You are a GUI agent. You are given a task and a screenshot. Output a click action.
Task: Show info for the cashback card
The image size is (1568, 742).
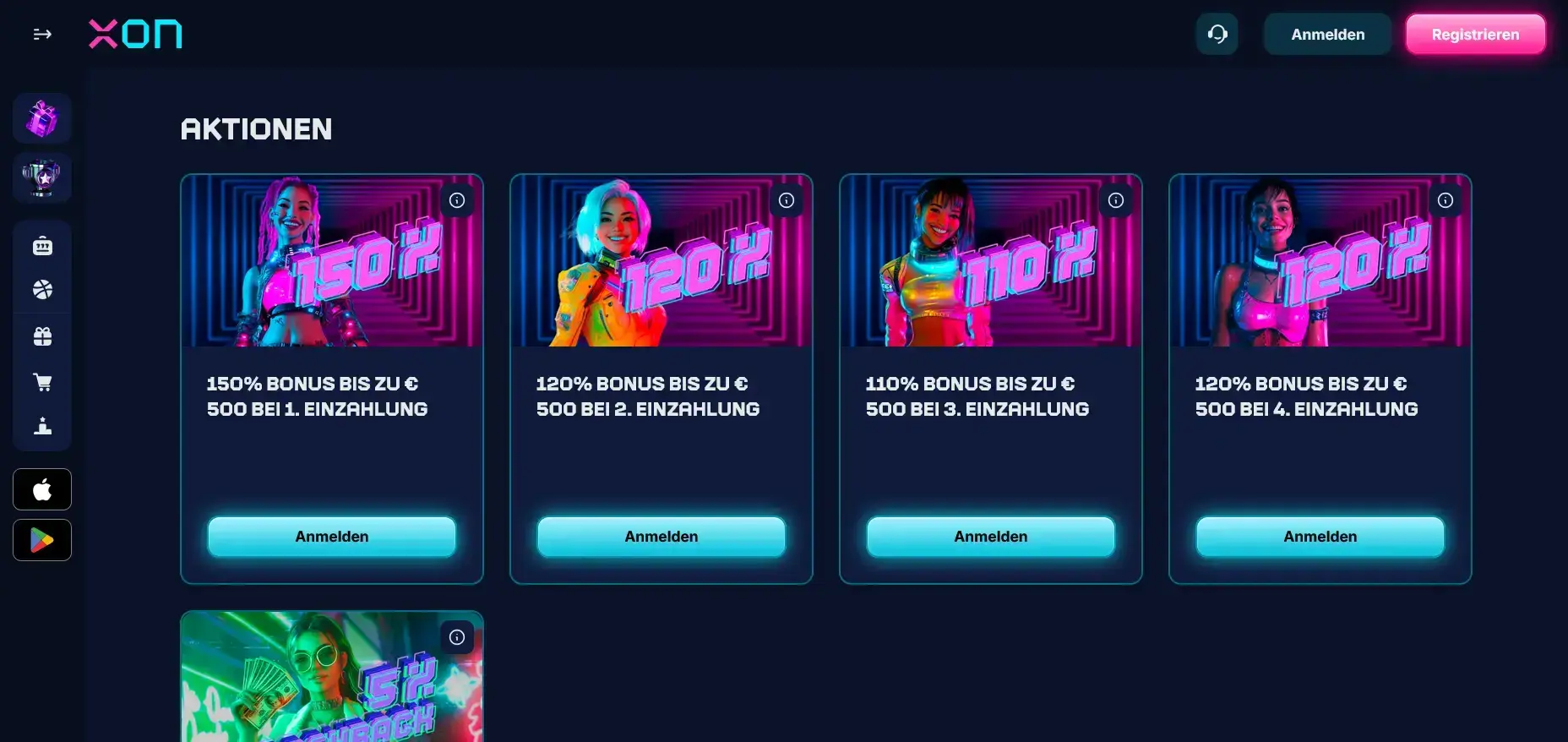[x=457, y=637]
